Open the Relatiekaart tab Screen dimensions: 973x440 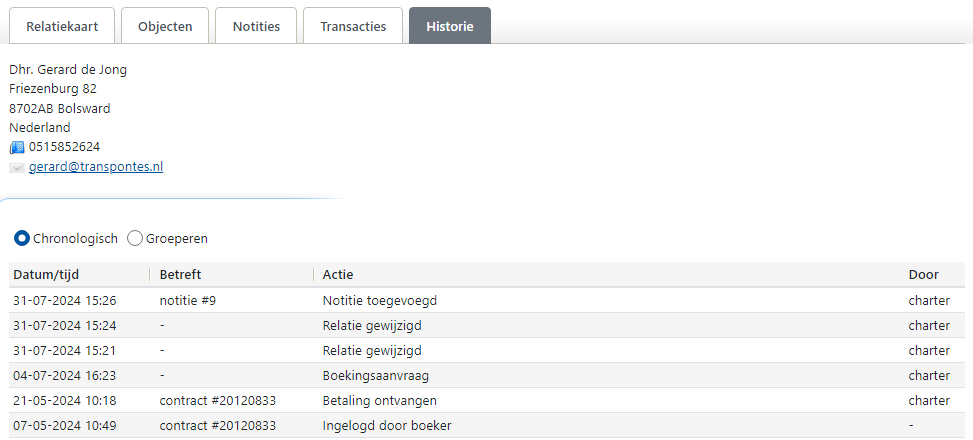(62, 27)
